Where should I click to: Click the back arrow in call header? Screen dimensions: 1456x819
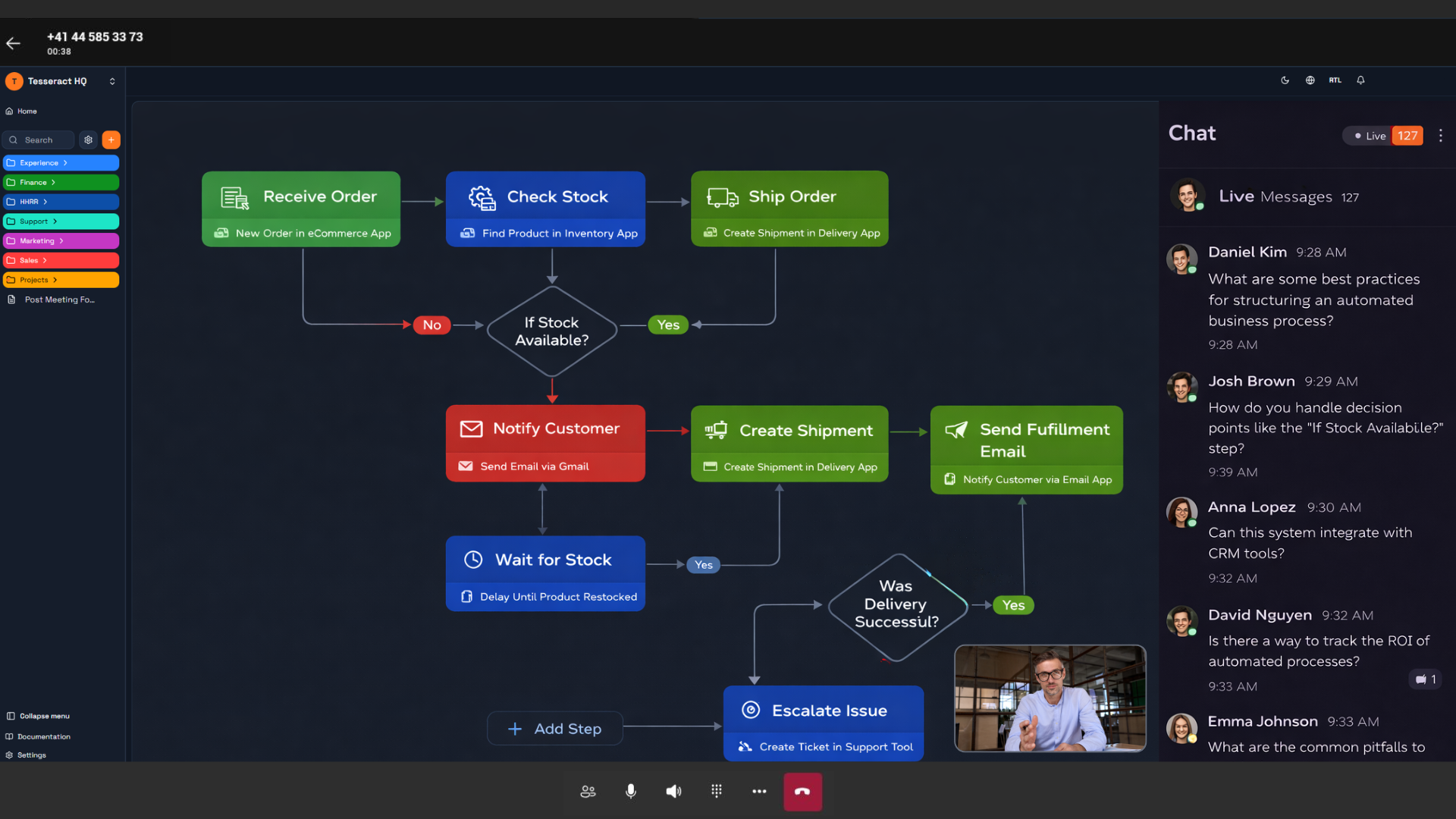pos(13,43)
